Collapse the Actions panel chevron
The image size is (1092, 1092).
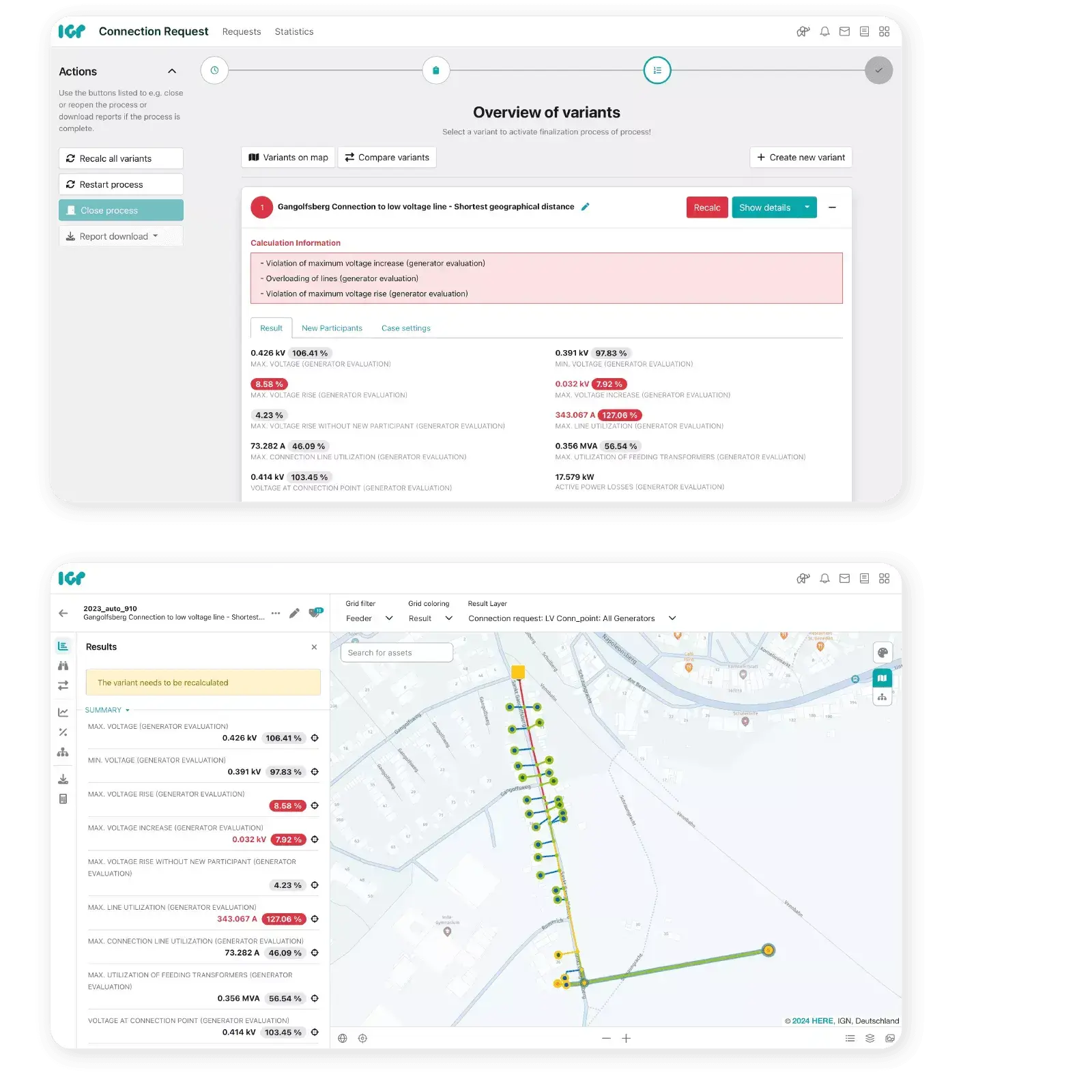click(172, 71)
